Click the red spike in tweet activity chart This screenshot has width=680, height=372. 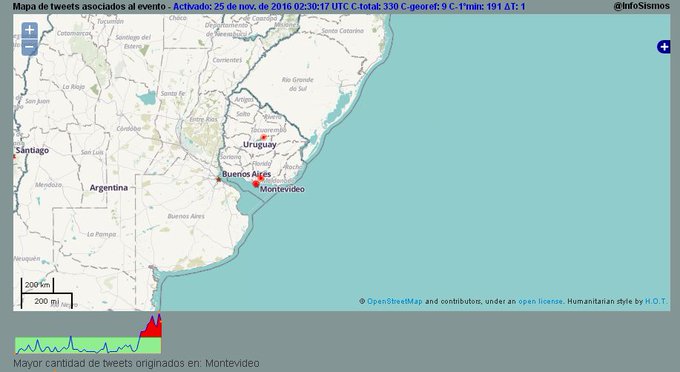point(152,327)
